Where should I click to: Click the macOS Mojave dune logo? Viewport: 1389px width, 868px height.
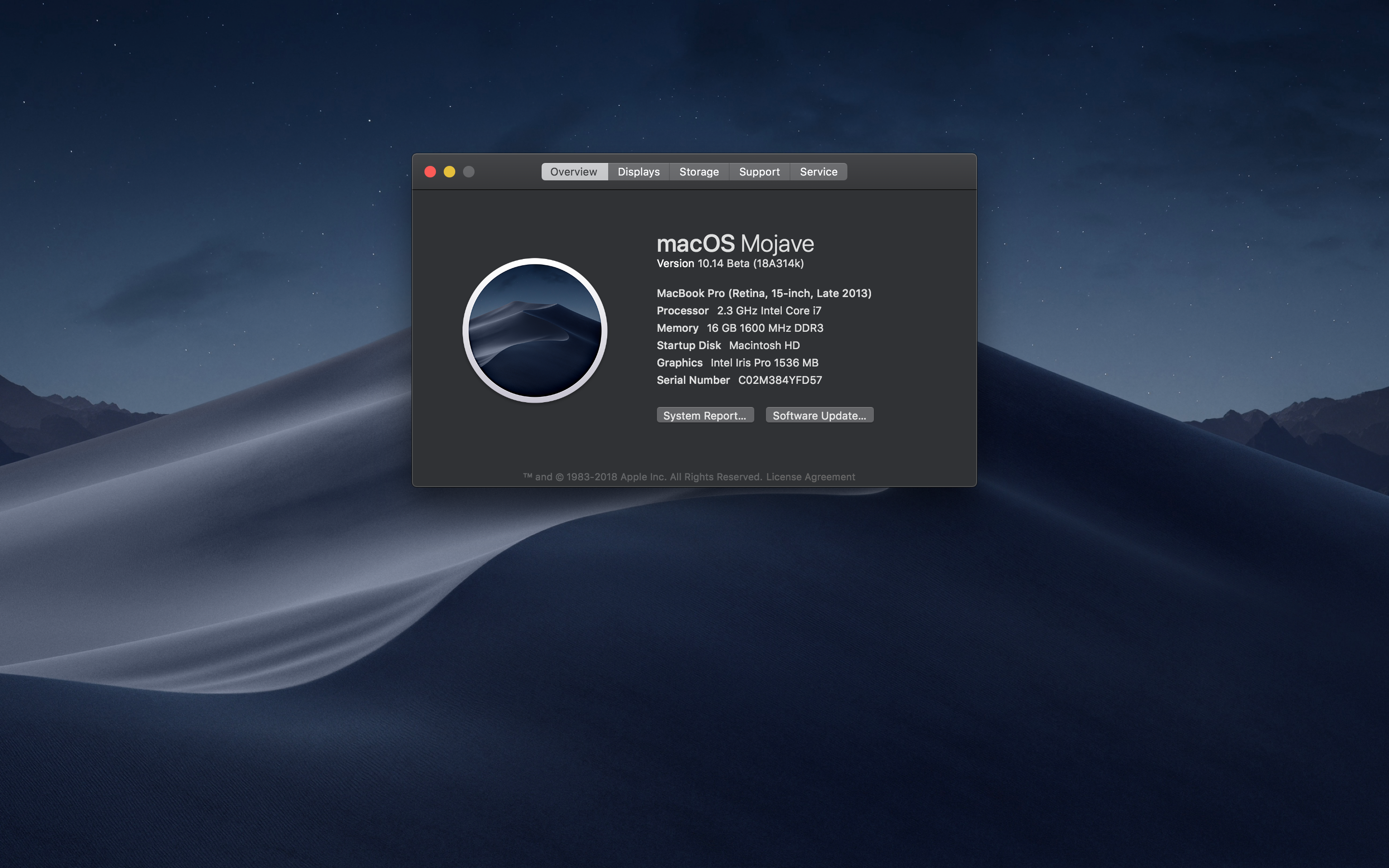[535, 330]
